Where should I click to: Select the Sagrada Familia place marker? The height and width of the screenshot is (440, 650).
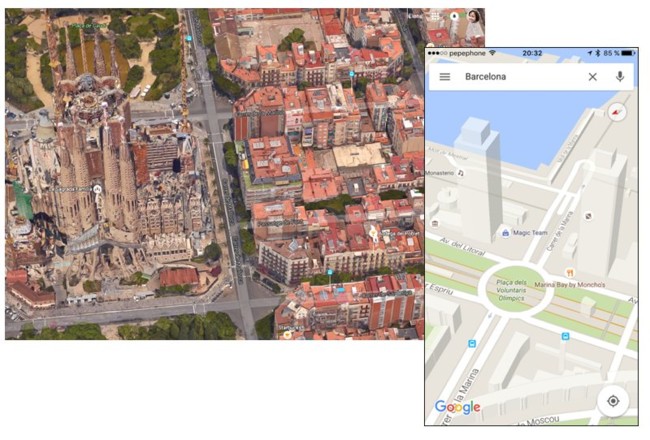(x=97, y=190)
